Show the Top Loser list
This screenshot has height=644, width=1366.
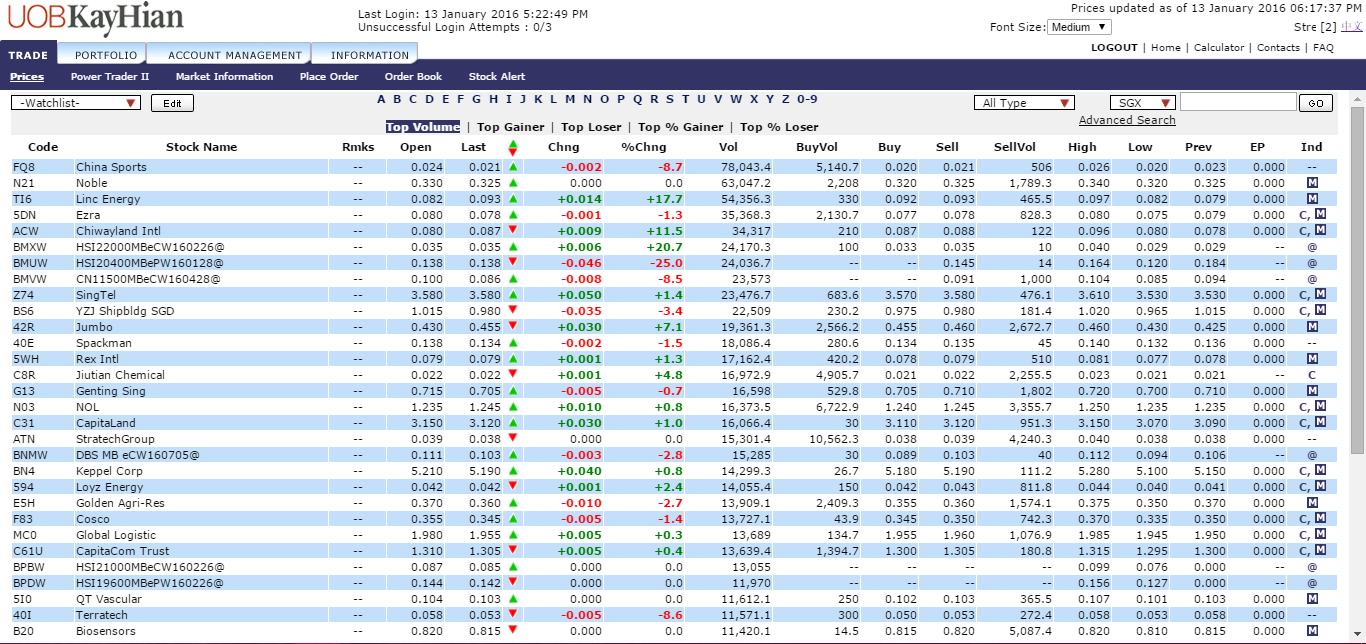pyautogui.click(x=591, y=127)
